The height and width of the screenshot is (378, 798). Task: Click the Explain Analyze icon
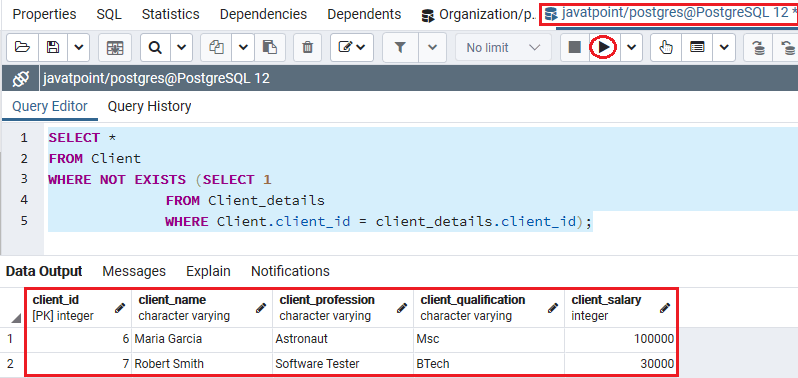pyautogui.click(x=697, y=47)
